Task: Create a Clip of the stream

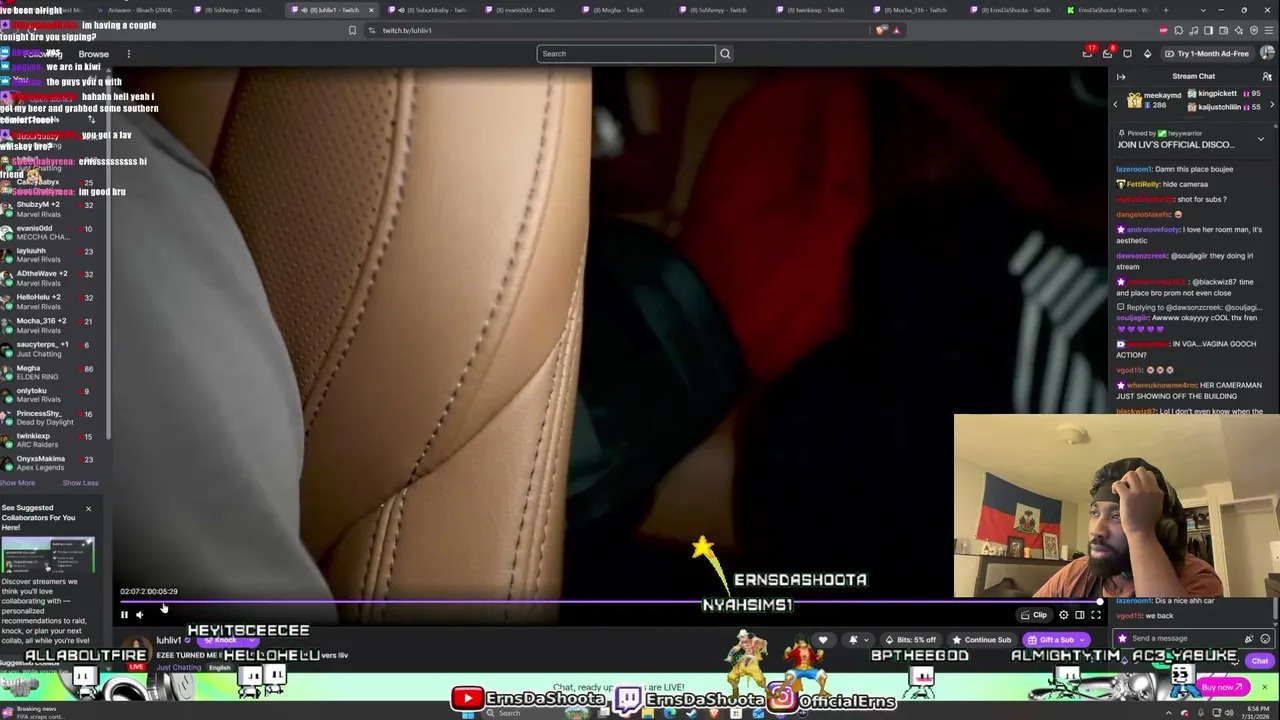Action: pos(1034,615)
